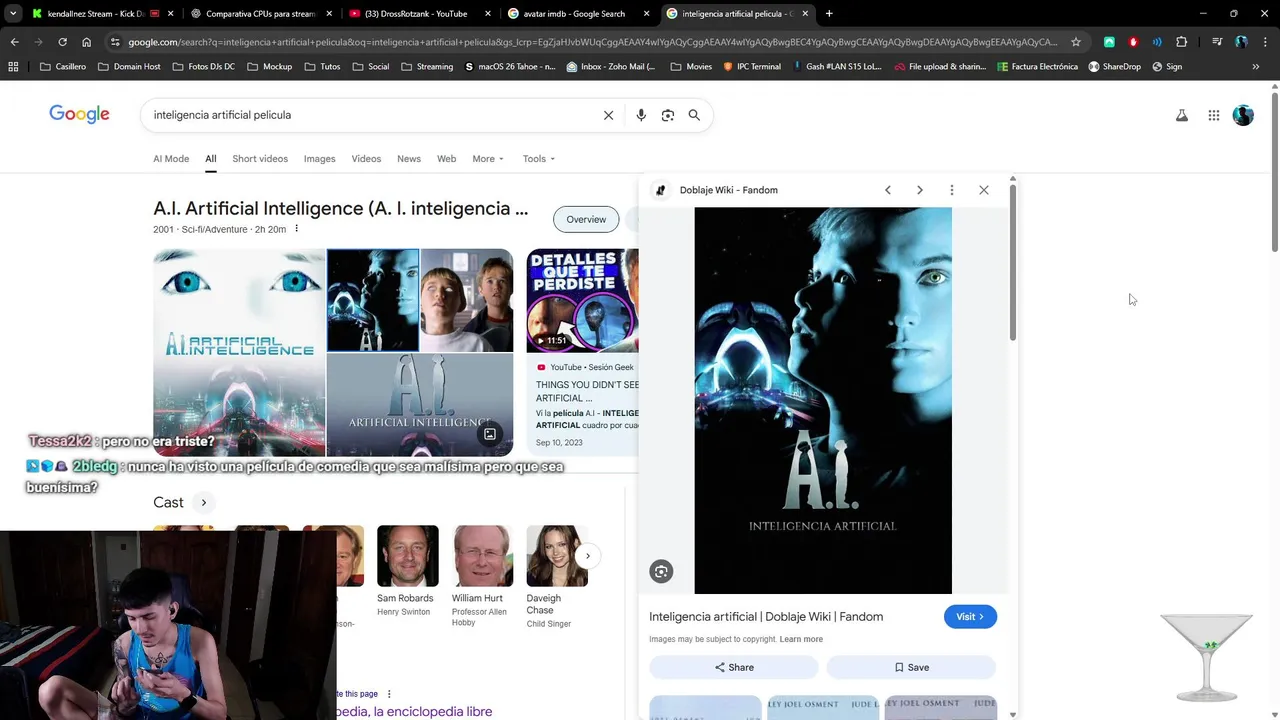Open About this page three-dot menu
The image size is (1280, 720).
[389, 694]
